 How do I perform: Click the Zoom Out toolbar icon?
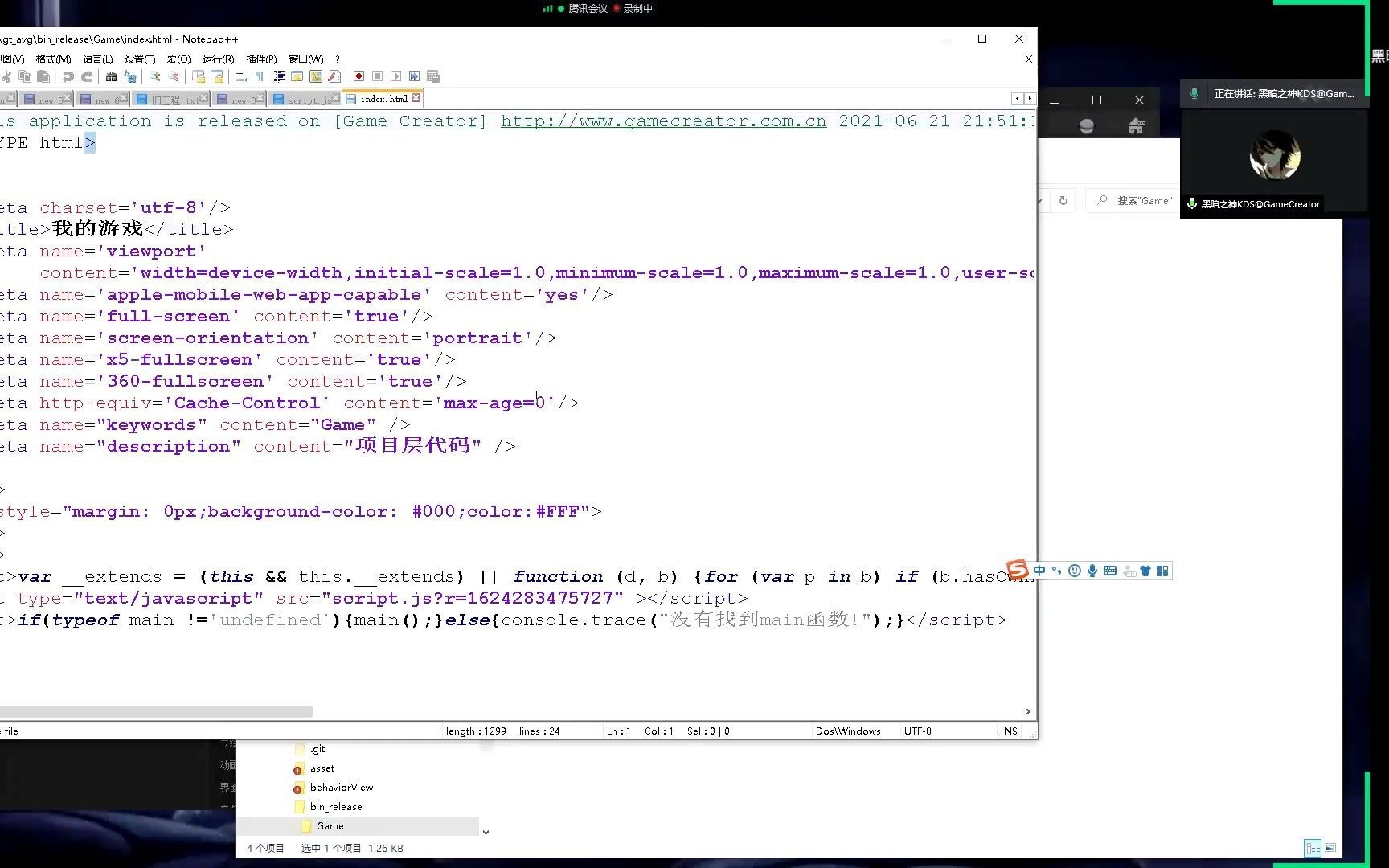coord(174,76)
